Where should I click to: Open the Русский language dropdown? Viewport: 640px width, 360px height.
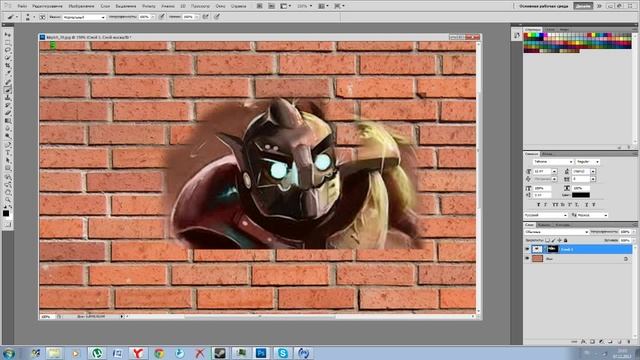click(546, 215)
